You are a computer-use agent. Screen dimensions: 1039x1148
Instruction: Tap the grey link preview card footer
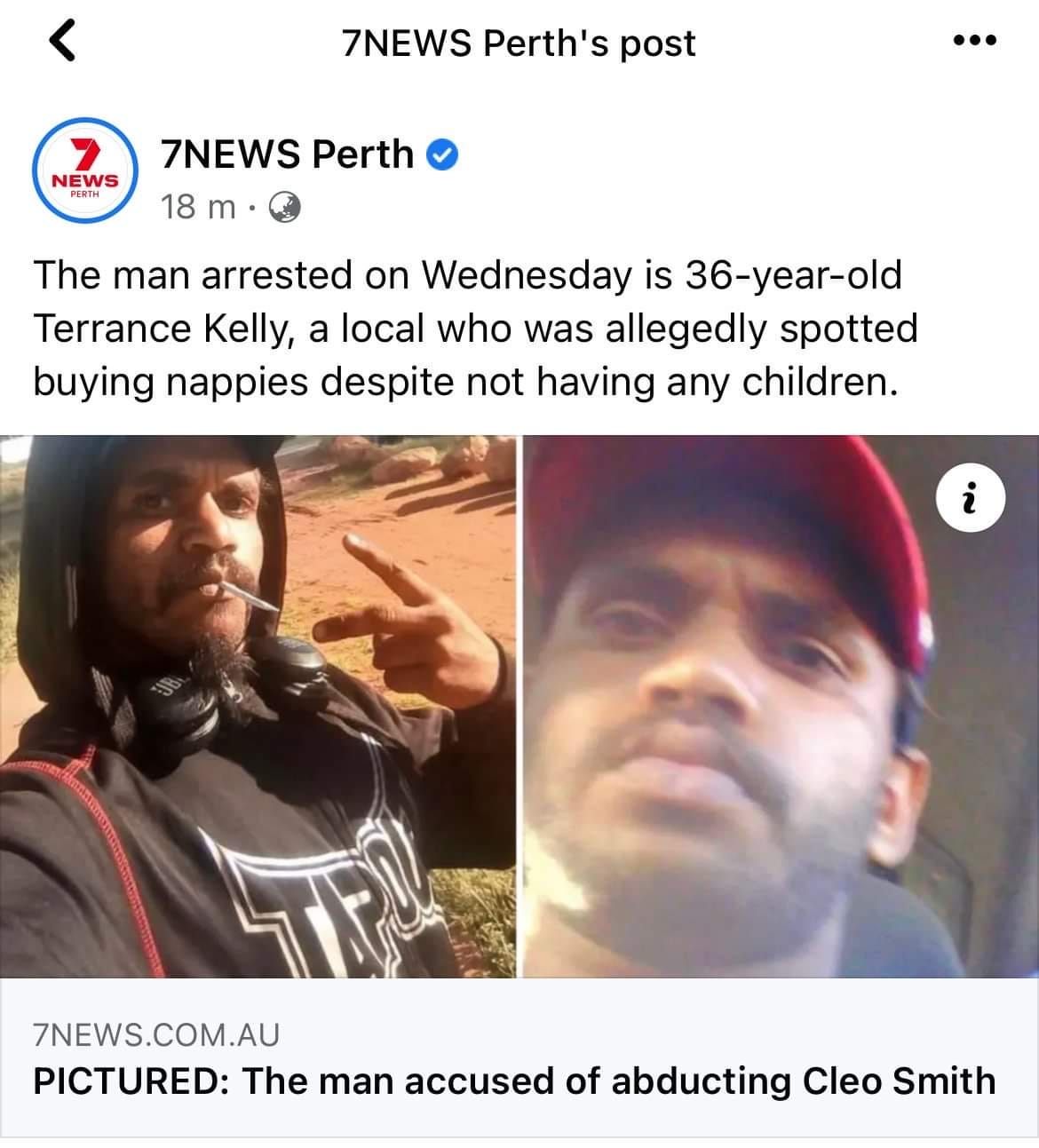(519, 1057)
